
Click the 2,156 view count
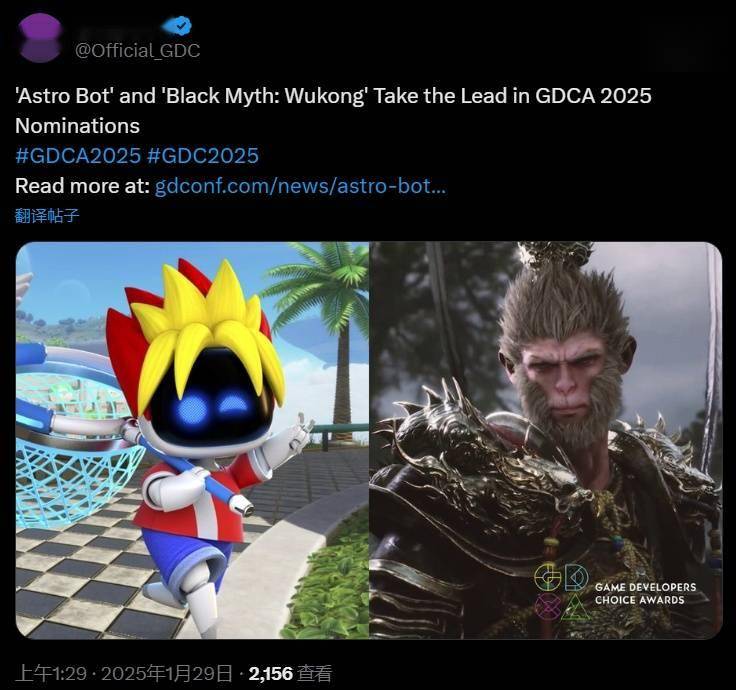pyautogui.click(x=271, y=674)
